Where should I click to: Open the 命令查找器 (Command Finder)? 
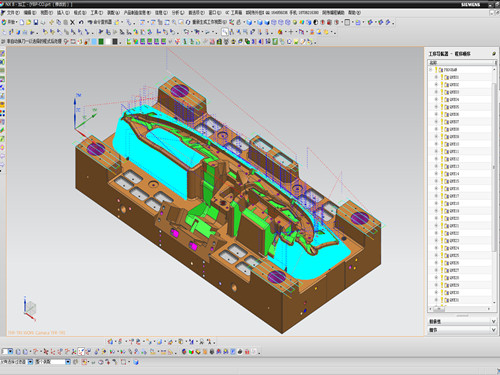[x=100, y=22]
